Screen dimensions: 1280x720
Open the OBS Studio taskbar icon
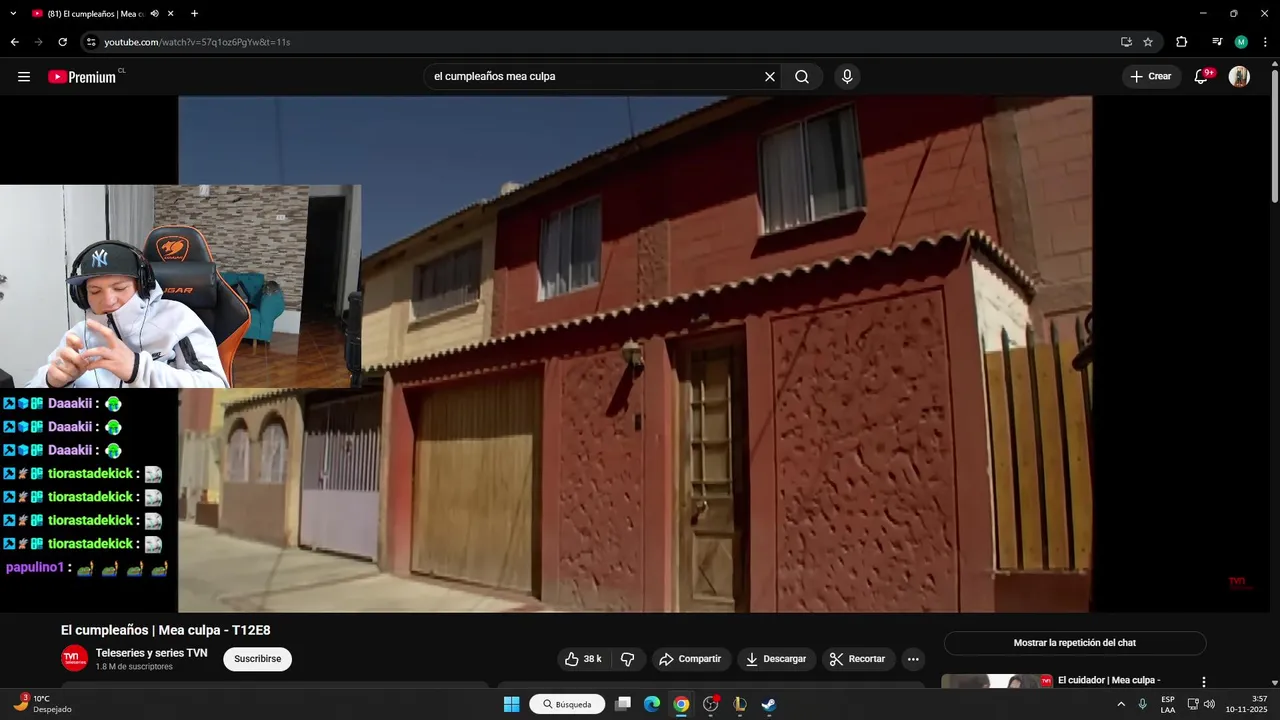tap(710, 704)
